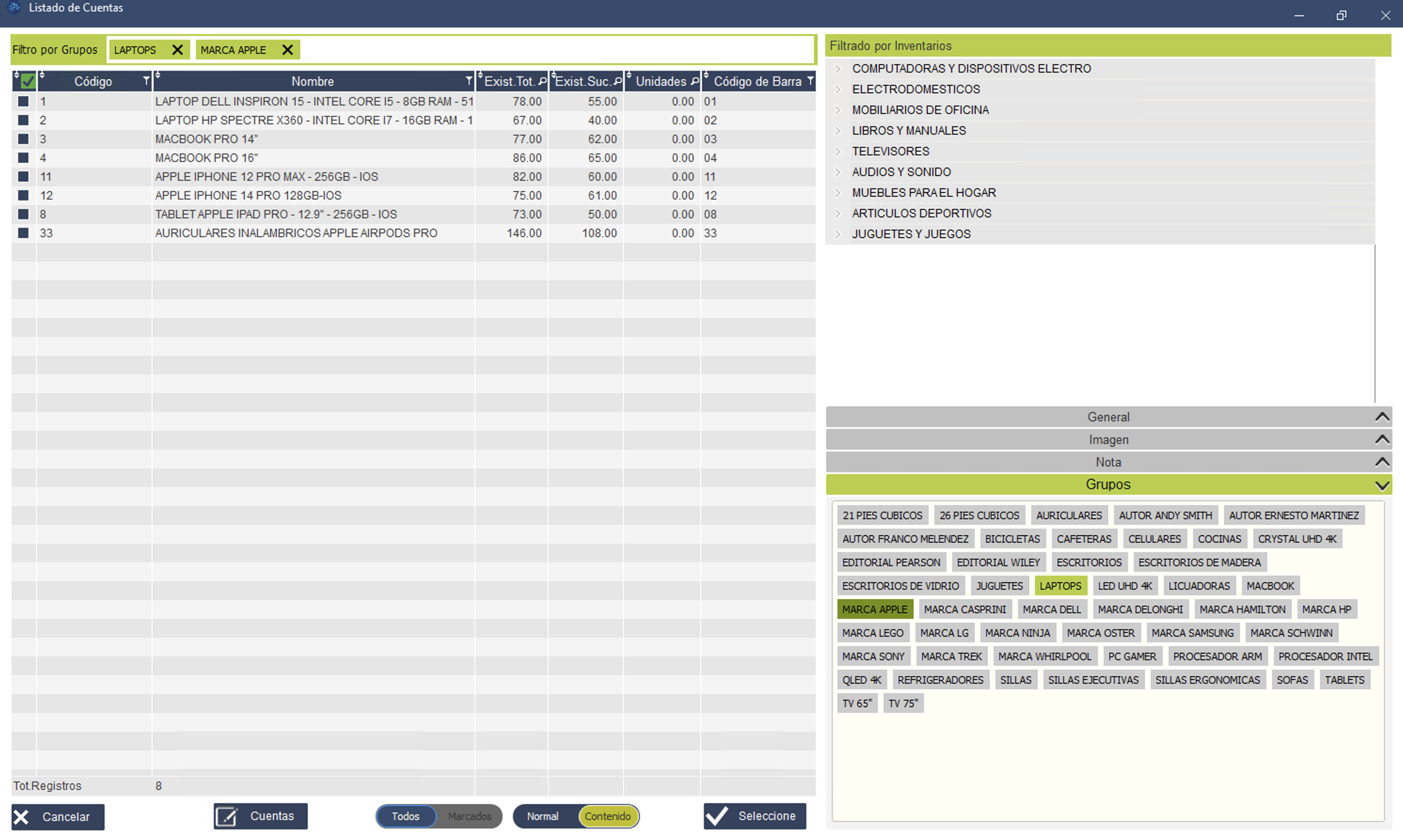Expand ELECTRODOMESTICOS tree node
Image resolution: width=1403 pixels, height=840 pixels.
point(838,89)
